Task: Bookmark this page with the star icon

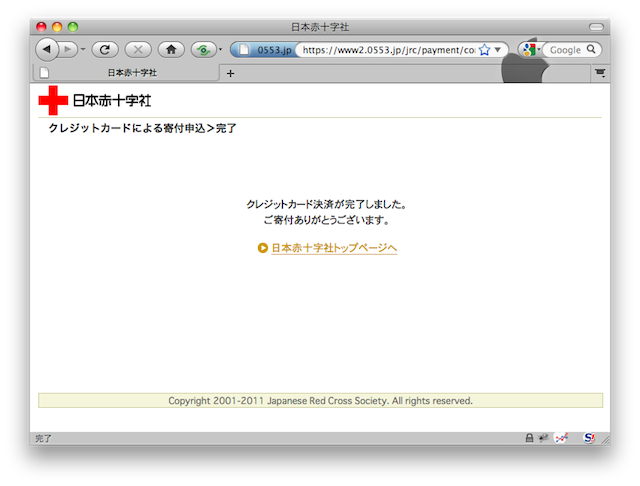Action: coord(484,49)
